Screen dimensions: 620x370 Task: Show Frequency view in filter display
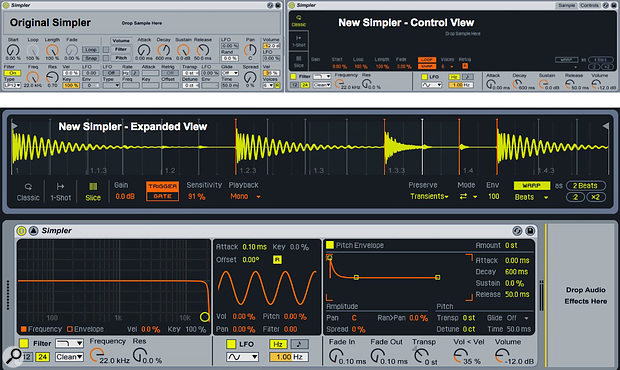41,329
